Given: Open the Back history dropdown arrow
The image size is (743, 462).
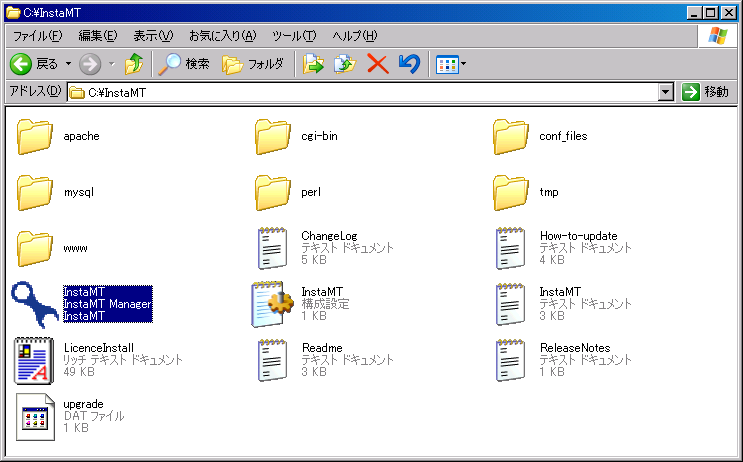Looking at the screenshot, I should click(x=68, y=63).
